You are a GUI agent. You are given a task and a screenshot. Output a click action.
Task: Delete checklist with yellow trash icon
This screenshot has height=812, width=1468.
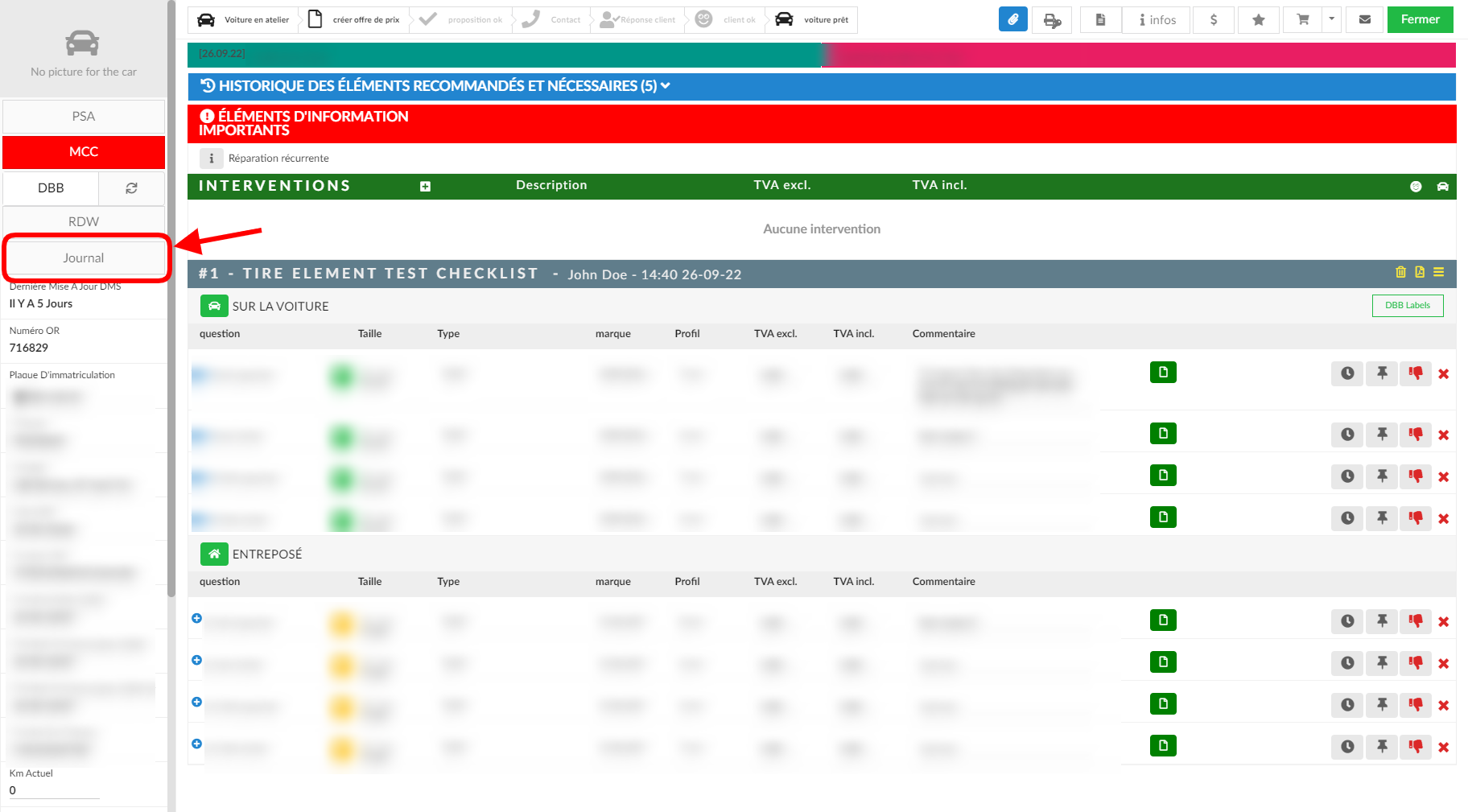[1400, 272]
